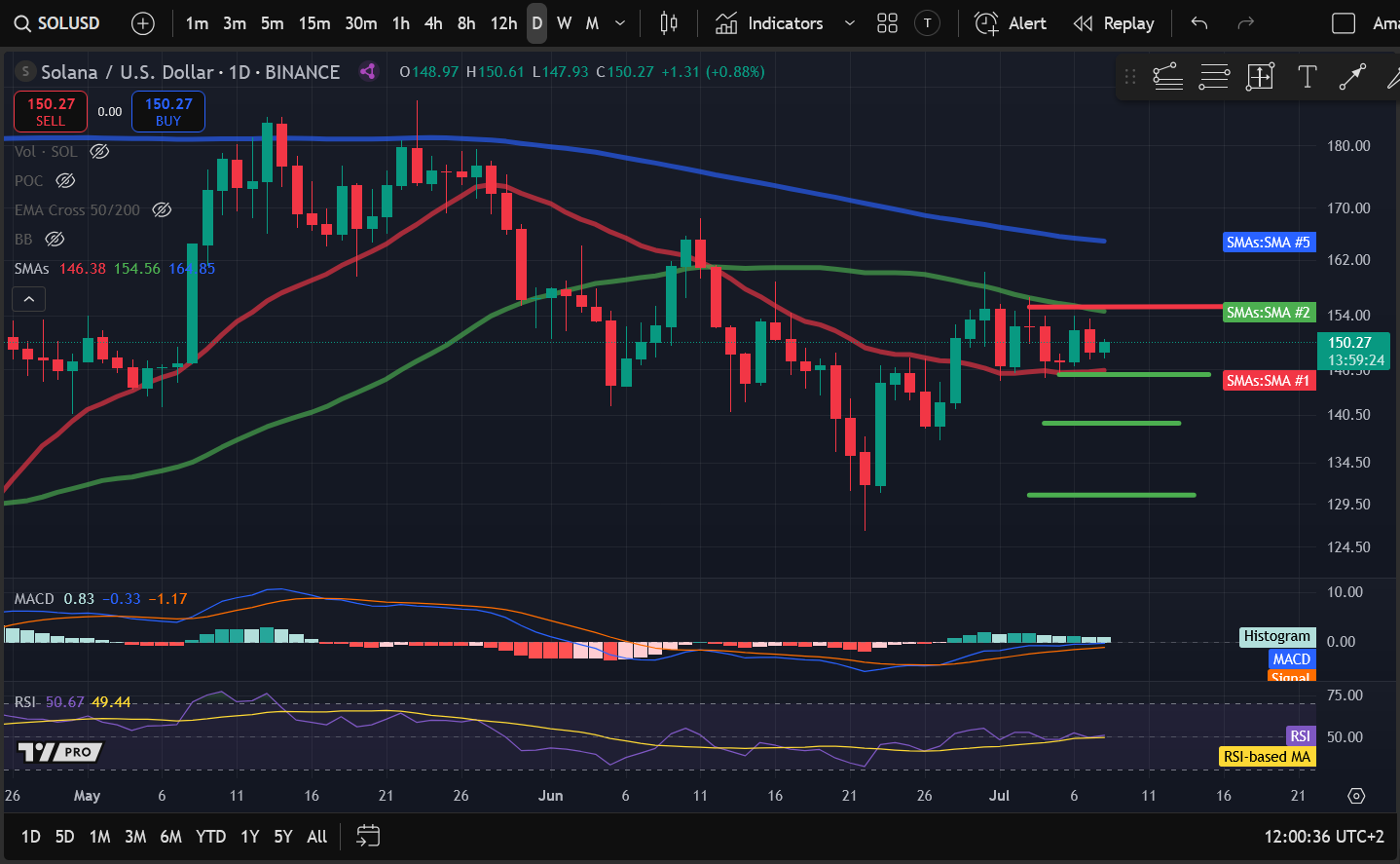This screenshot has width=1400, height=864.
Task: Open chart settings gear icon
Action: (x=1356, y=796)
